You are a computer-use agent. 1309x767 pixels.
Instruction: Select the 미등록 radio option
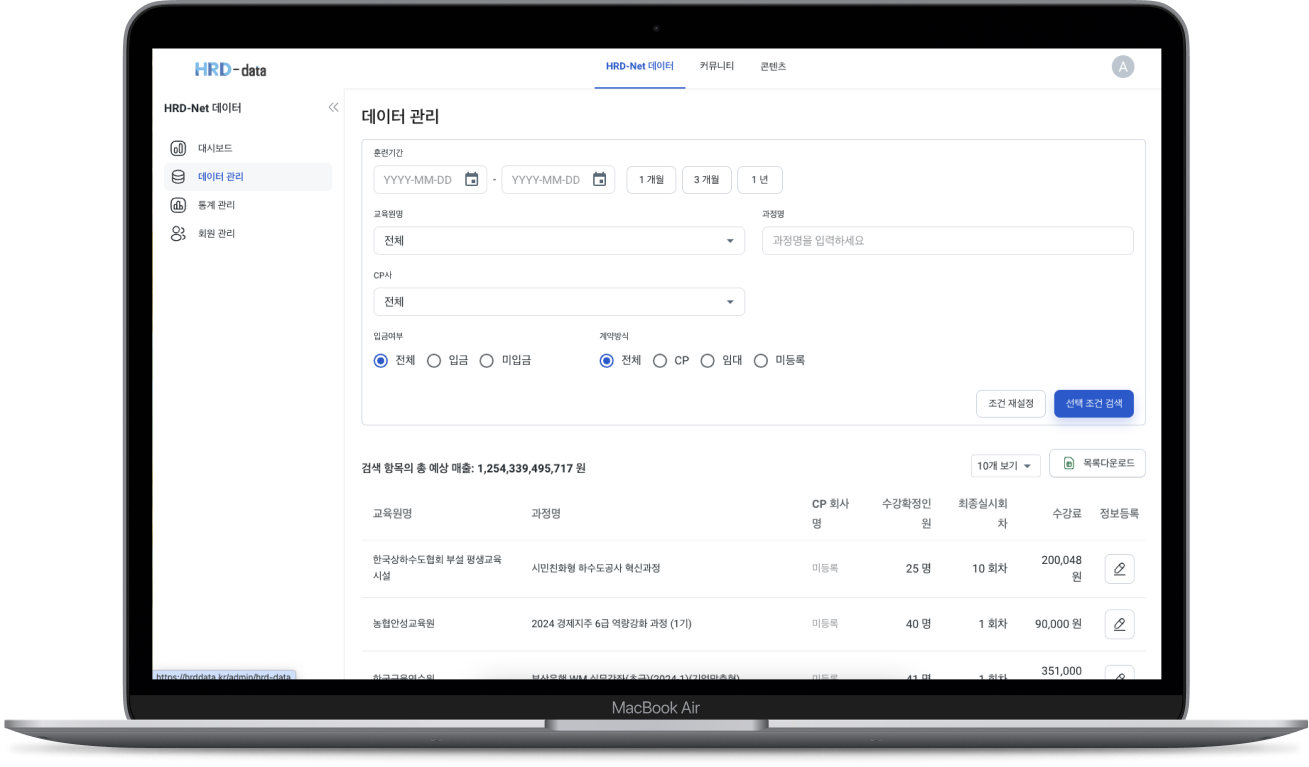[x=761, y=361]
